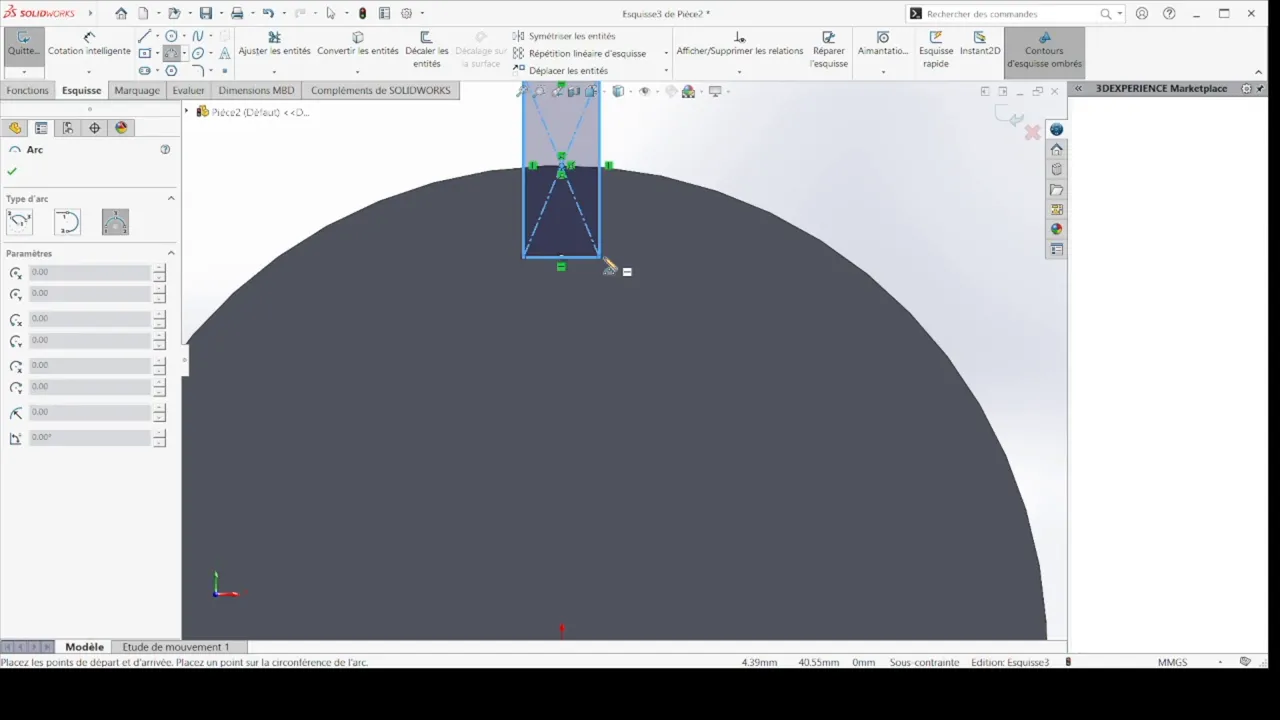Confirm the Arc with green checkmark
The height and width of the screenshot is (720, 1280).
click(12, 171)
